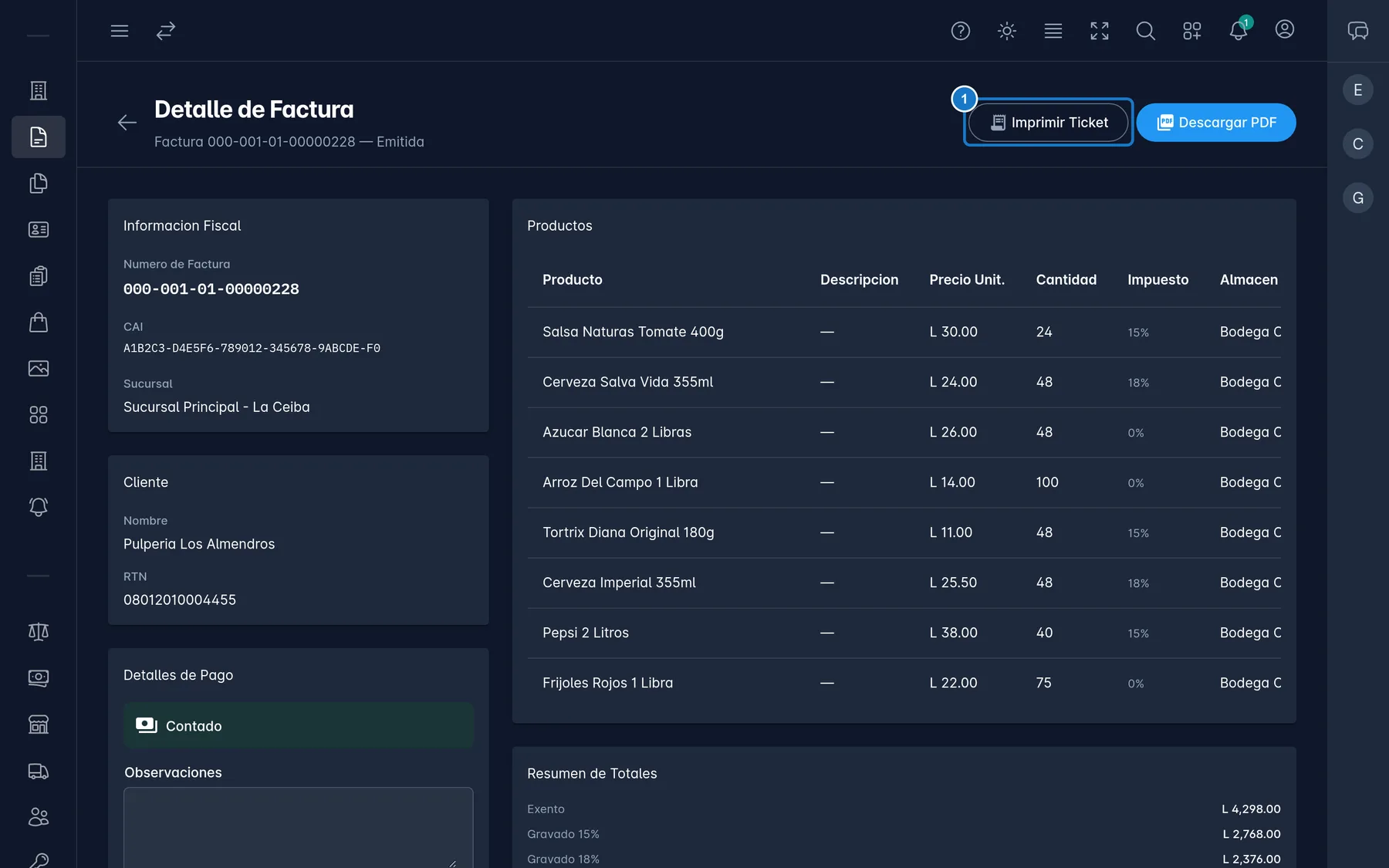Screen dimensions: 1389x868
Task: Select the Cerveza Salva Vida 355ml row
Action: [x=904, y=383]
